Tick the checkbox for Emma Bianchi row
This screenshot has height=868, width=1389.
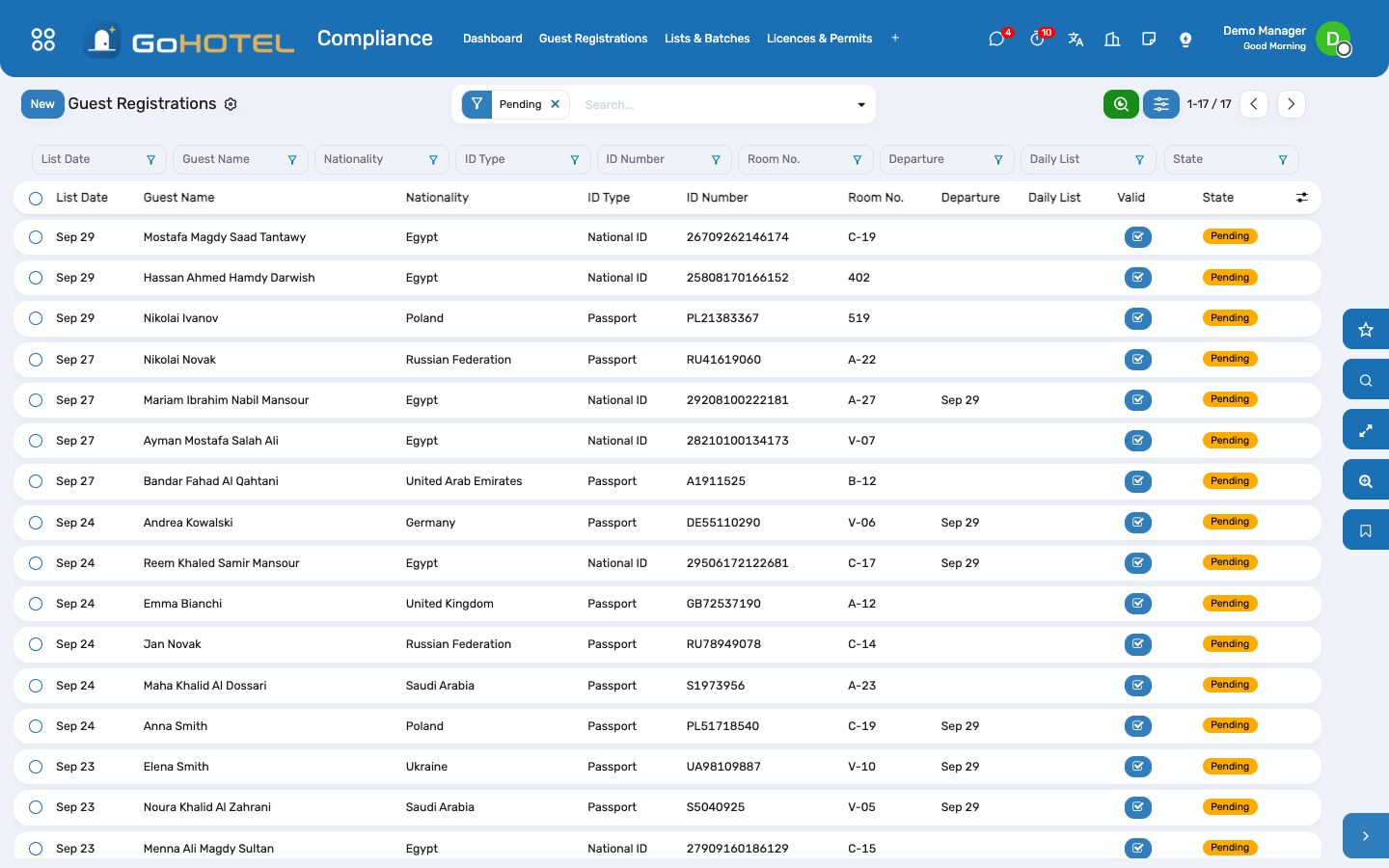click(36, 604)
